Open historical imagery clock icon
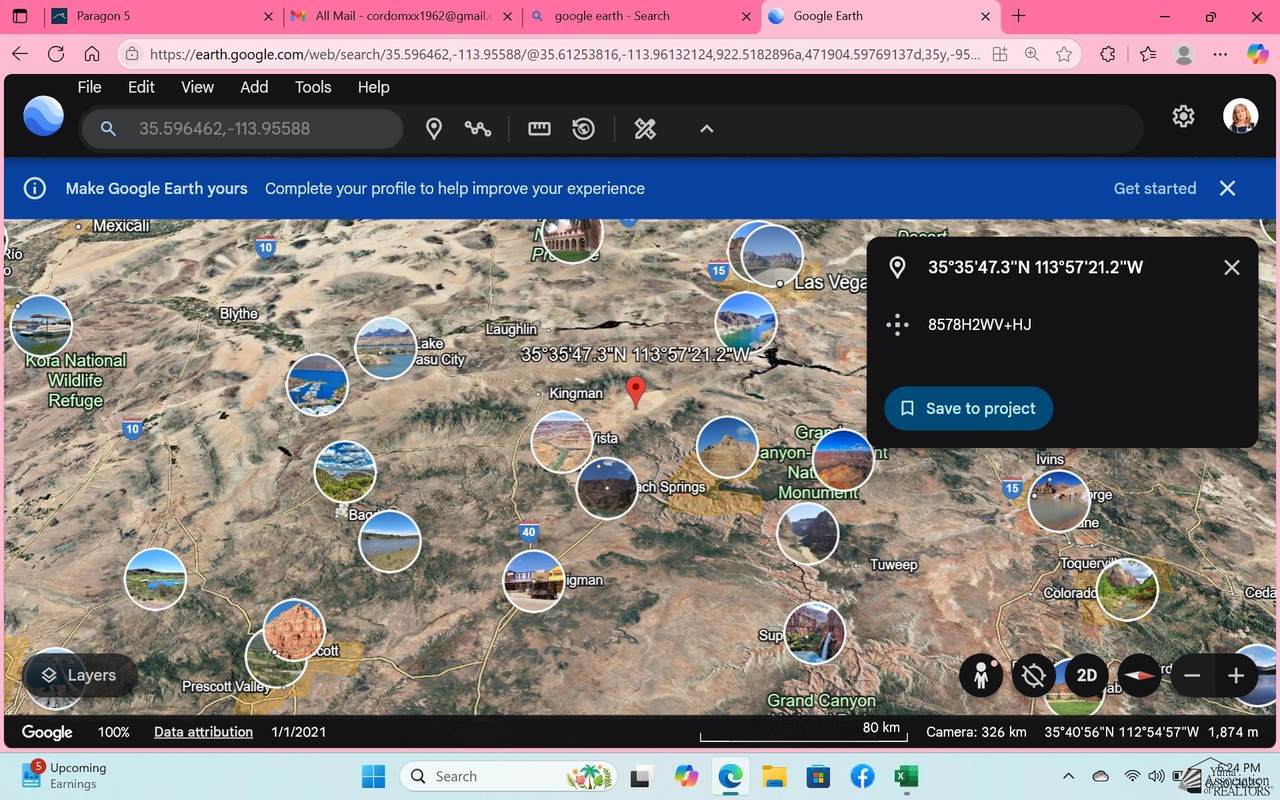Image resolution: width=1280 pixels, height=800 pixels. [x=584, y=129]
